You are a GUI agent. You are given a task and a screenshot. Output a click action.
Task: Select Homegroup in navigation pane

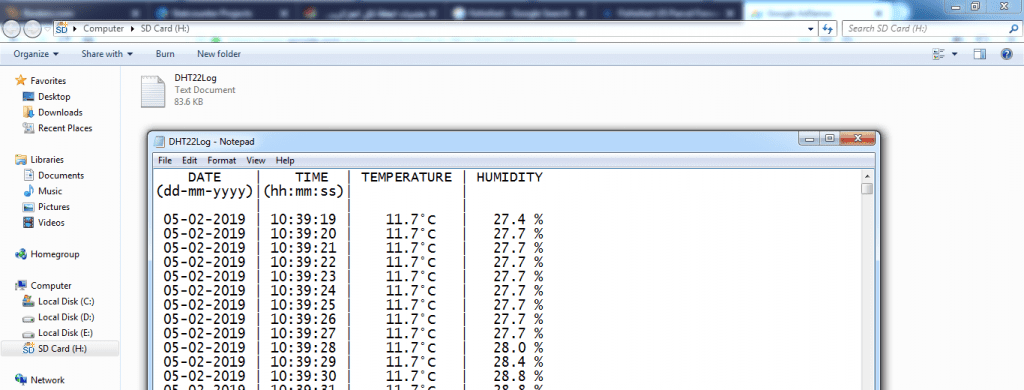pos(55,254)
